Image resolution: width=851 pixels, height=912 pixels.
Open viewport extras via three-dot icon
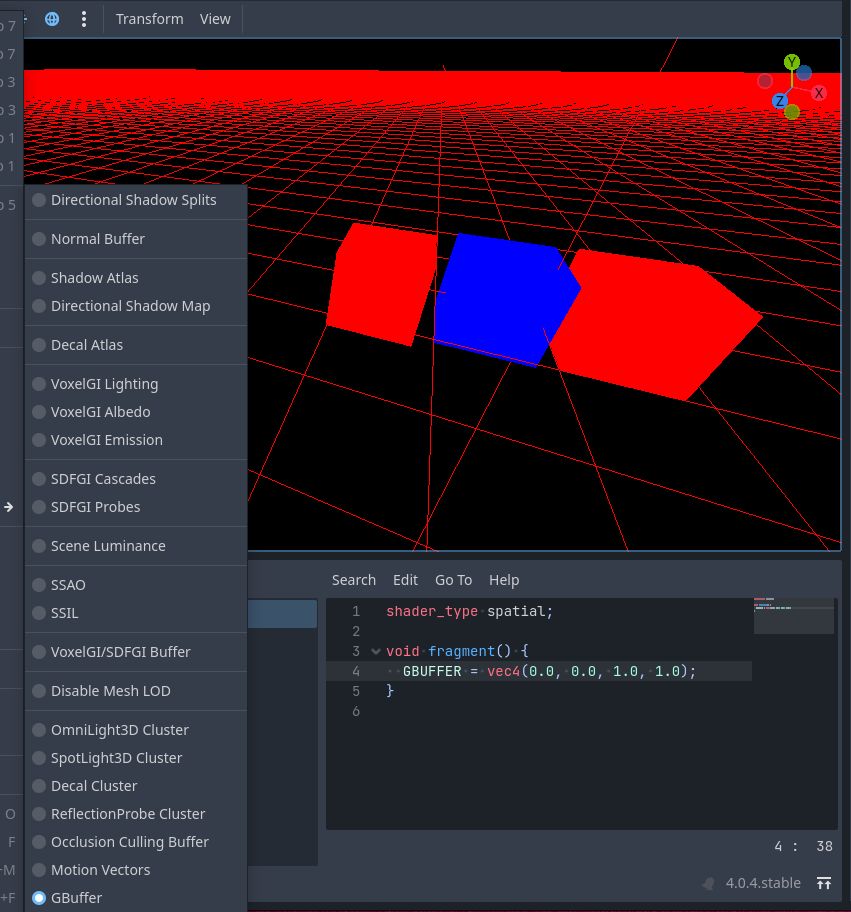tap(83, 18)
